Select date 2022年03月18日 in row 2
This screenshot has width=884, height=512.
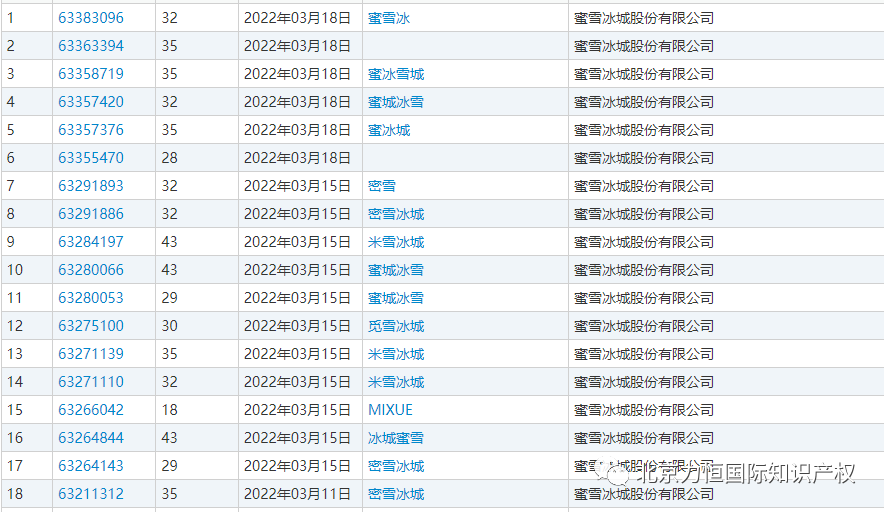pos(298,46)
